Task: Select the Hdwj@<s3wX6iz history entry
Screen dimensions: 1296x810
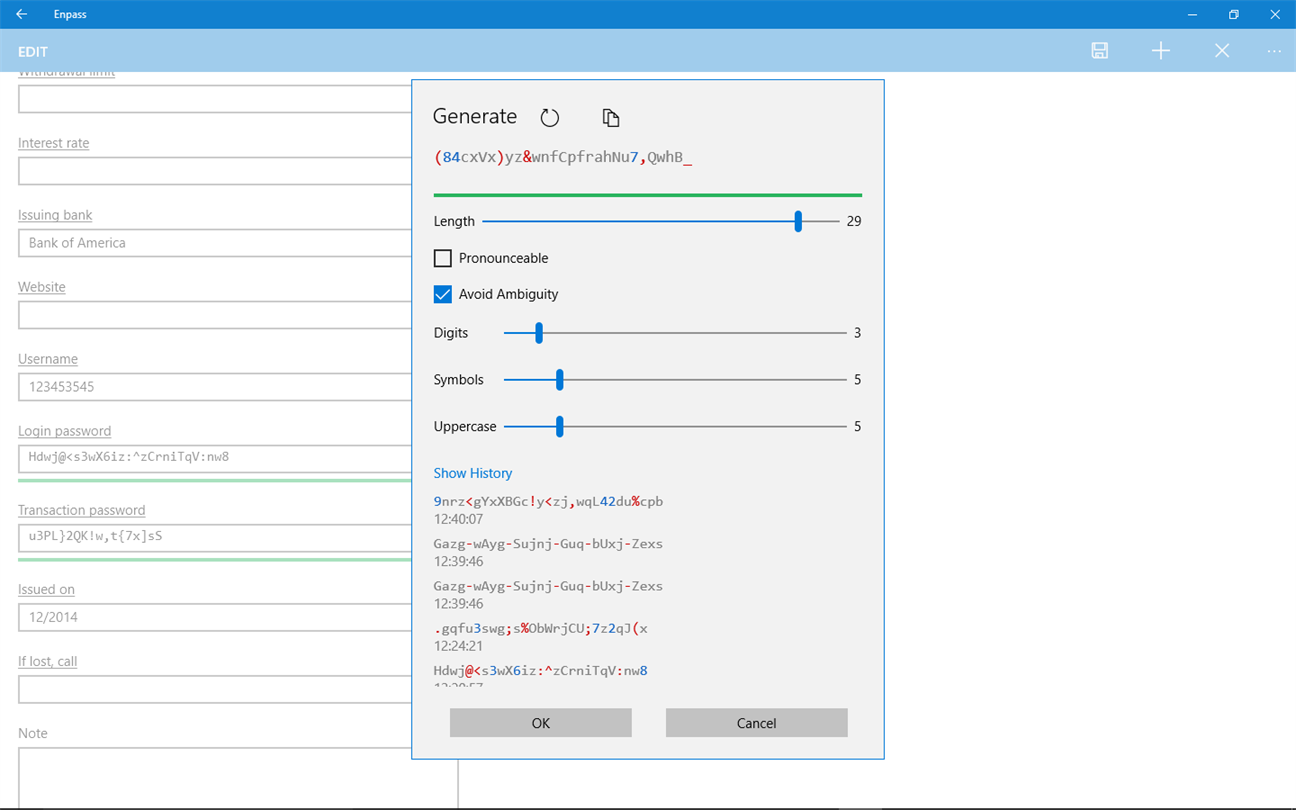Action: pos(541,671)
